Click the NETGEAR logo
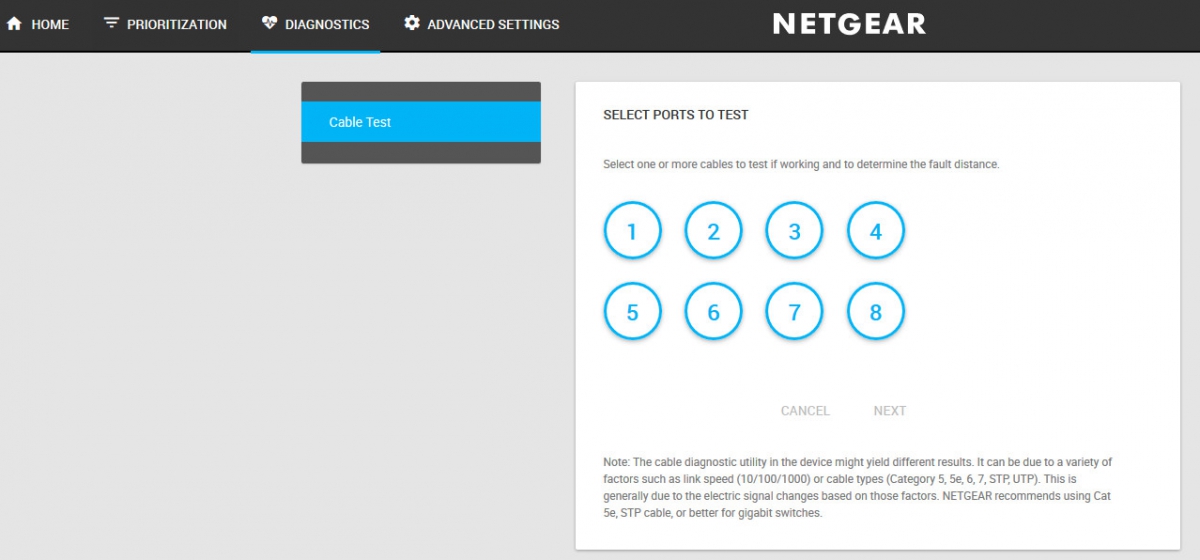 click(850, 24)
